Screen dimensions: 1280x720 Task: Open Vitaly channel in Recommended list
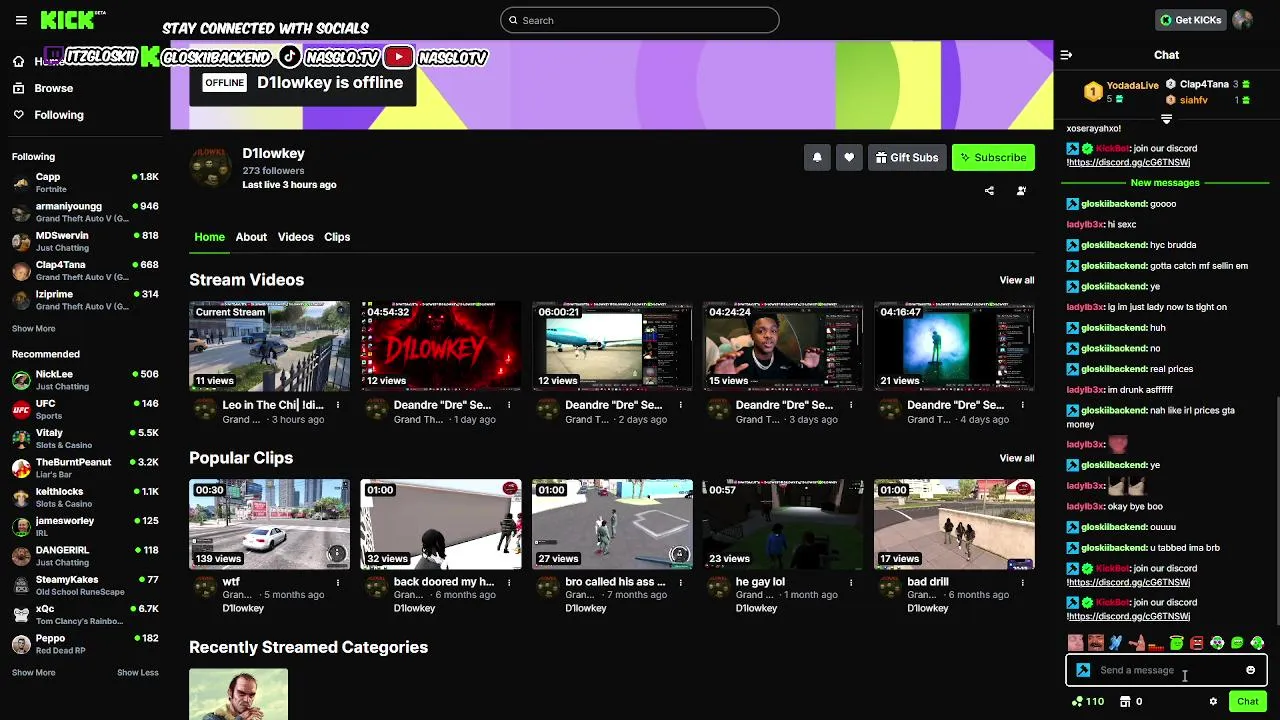[x=85, y=439]
